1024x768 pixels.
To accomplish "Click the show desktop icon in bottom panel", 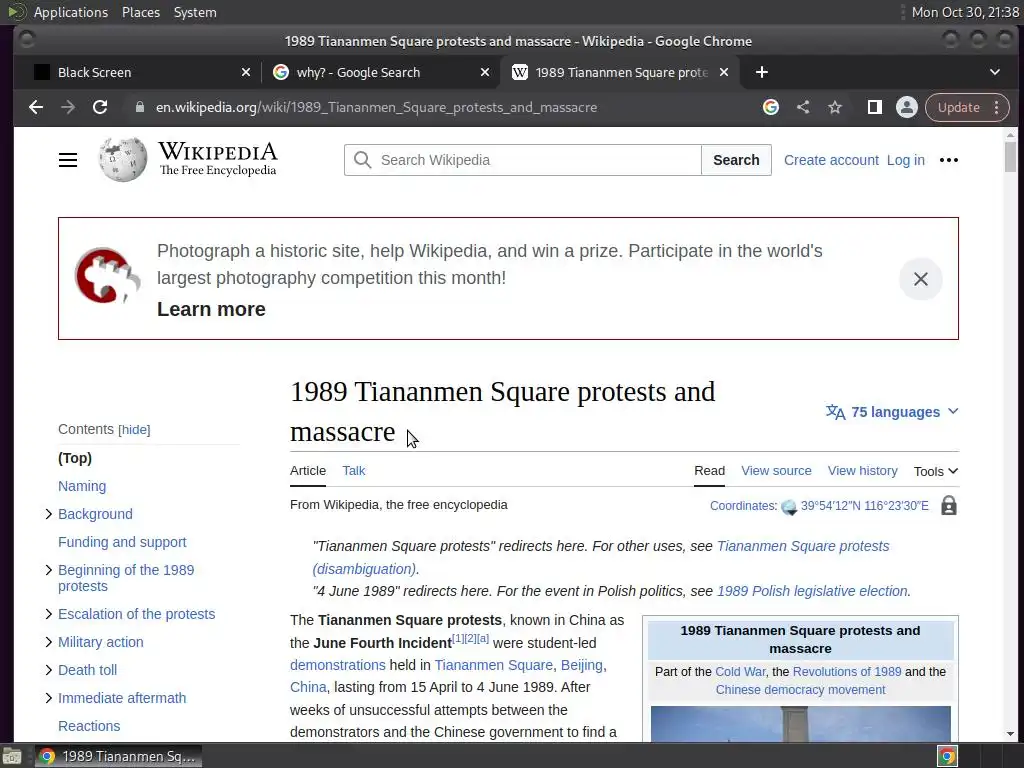I will [12, 756].
